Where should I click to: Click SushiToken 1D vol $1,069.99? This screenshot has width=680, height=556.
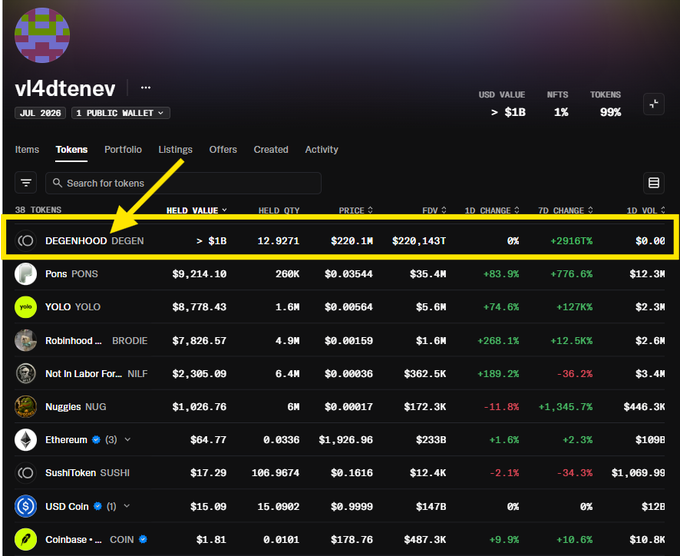(638, 473)
